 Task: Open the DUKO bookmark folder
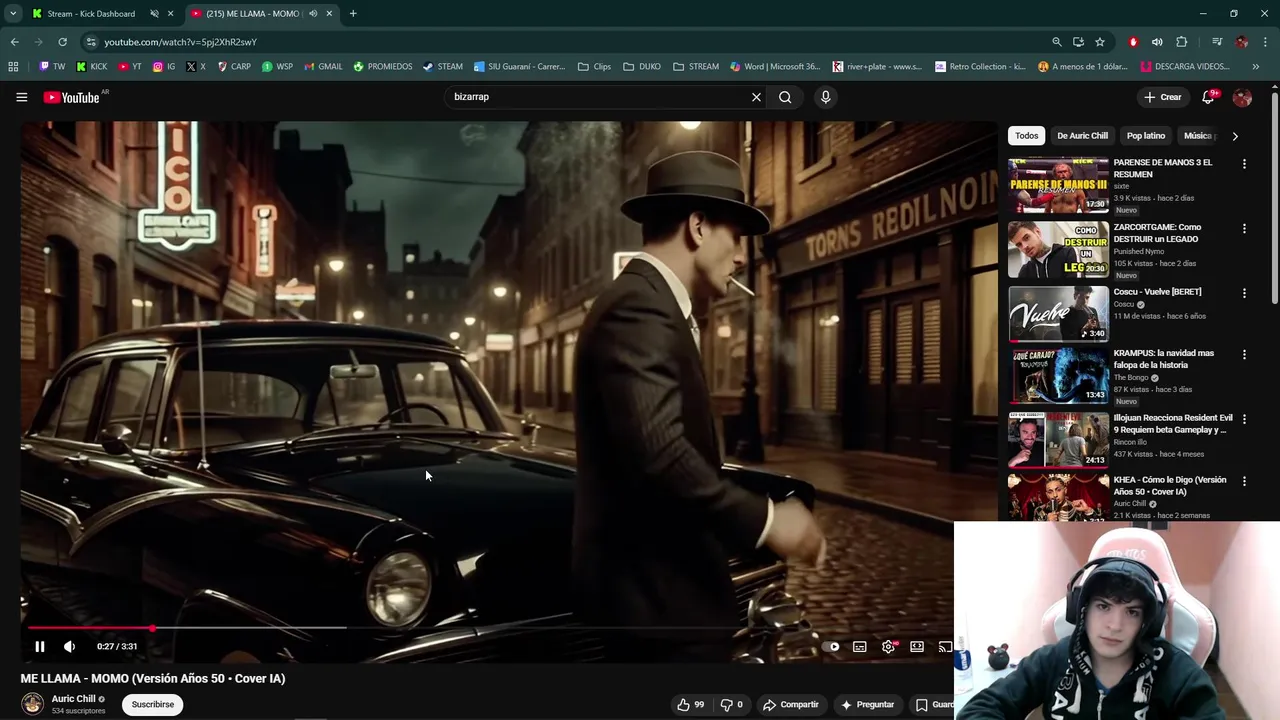641,67
